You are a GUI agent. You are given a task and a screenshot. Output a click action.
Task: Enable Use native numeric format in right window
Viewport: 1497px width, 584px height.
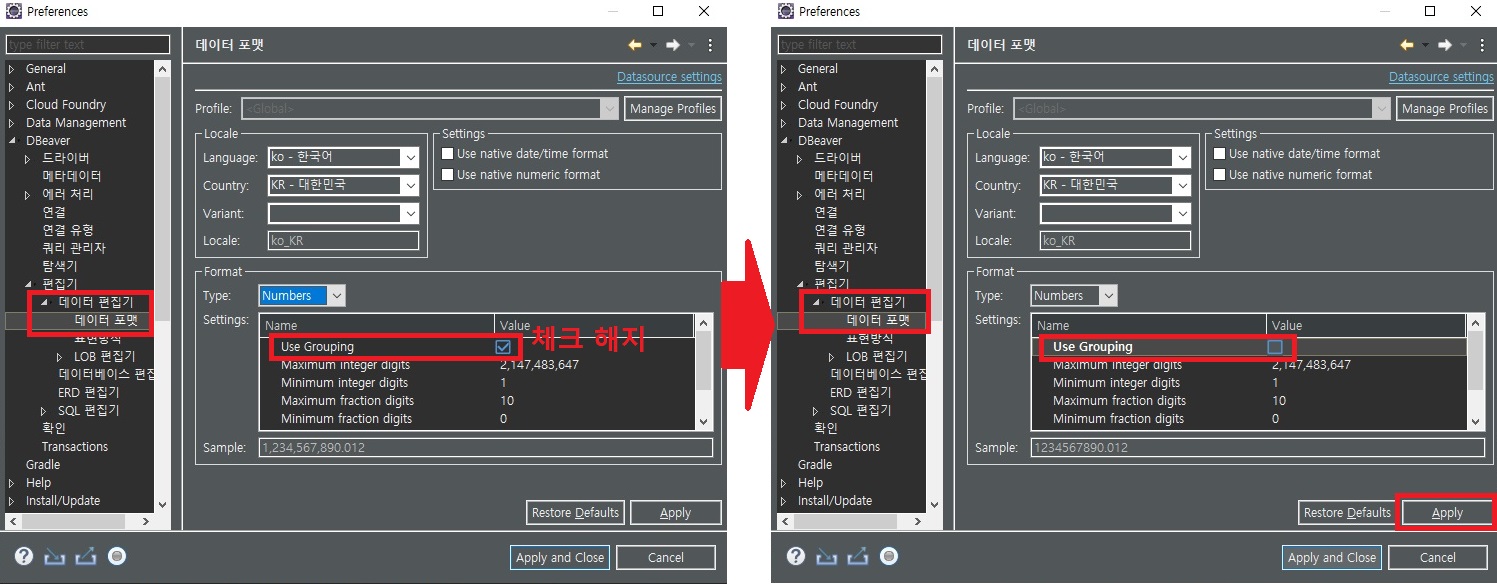[x=1219, y=175]
